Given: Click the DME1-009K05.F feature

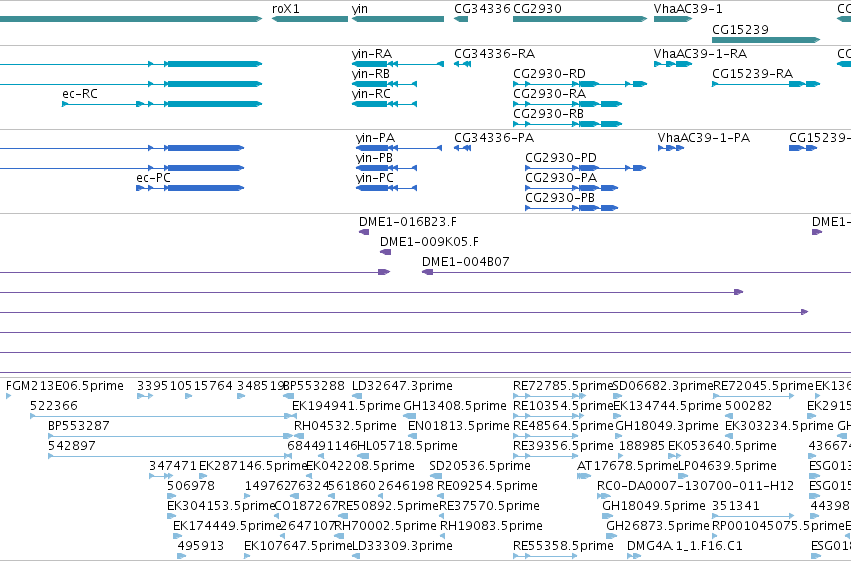Looking at the screenshot, I should 385,252.
